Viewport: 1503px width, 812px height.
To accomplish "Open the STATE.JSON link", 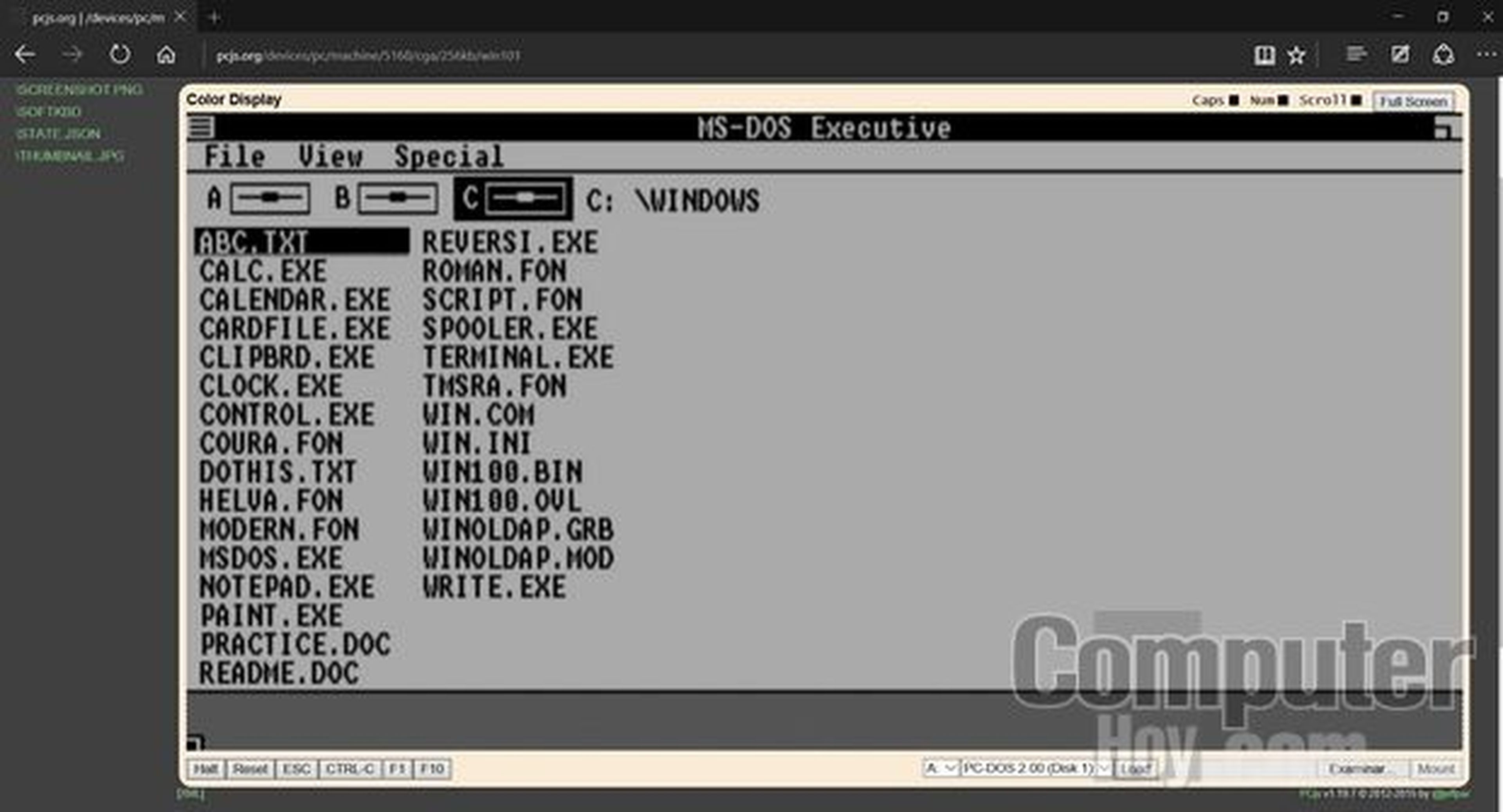I will [x=58, y=133].
